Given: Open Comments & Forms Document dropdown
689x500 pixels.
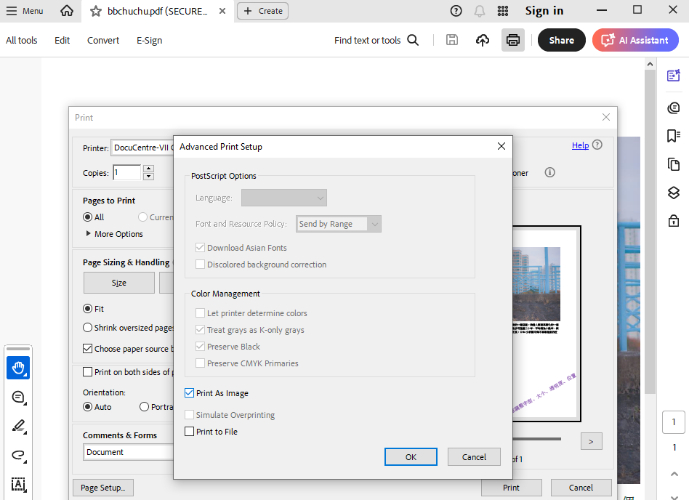Looking at the screenshot, I should coord(128,452).
